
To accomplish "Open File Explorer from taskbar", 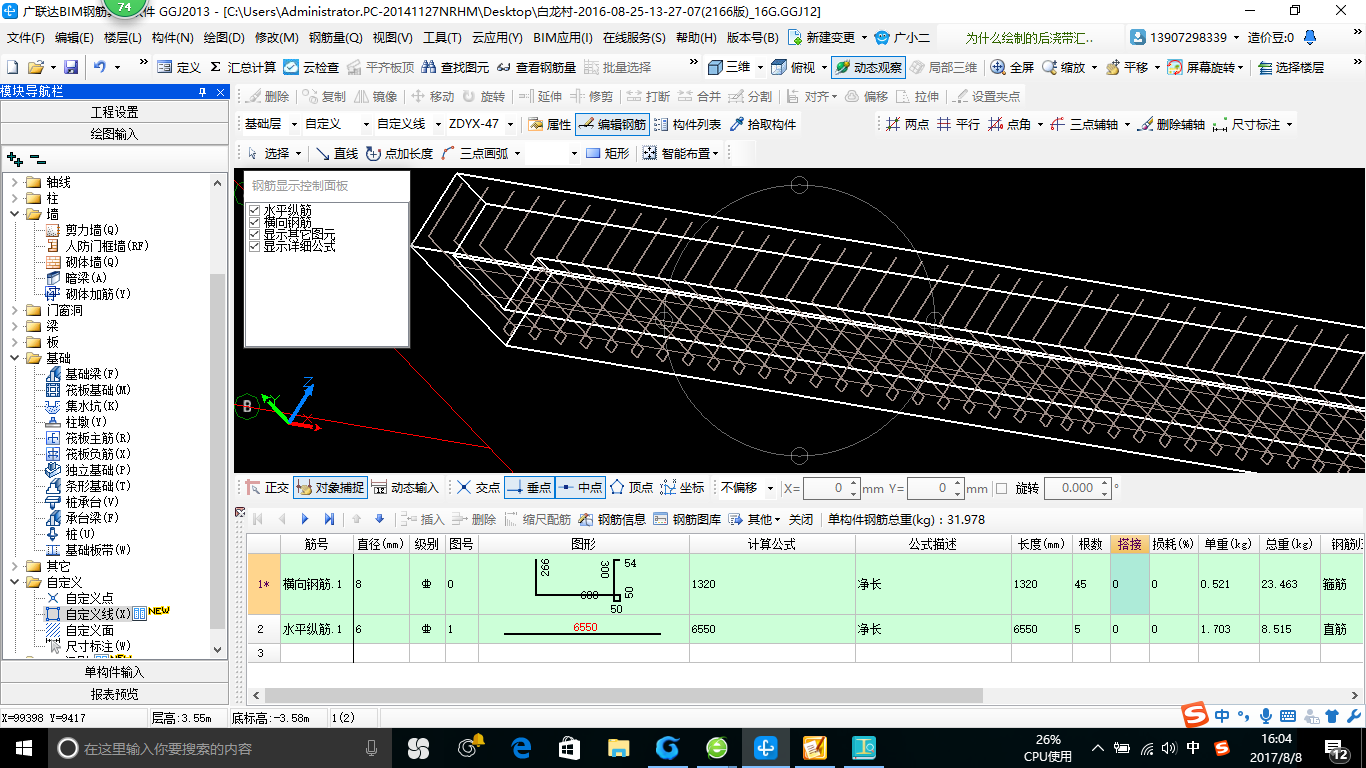I will (619, 747).
